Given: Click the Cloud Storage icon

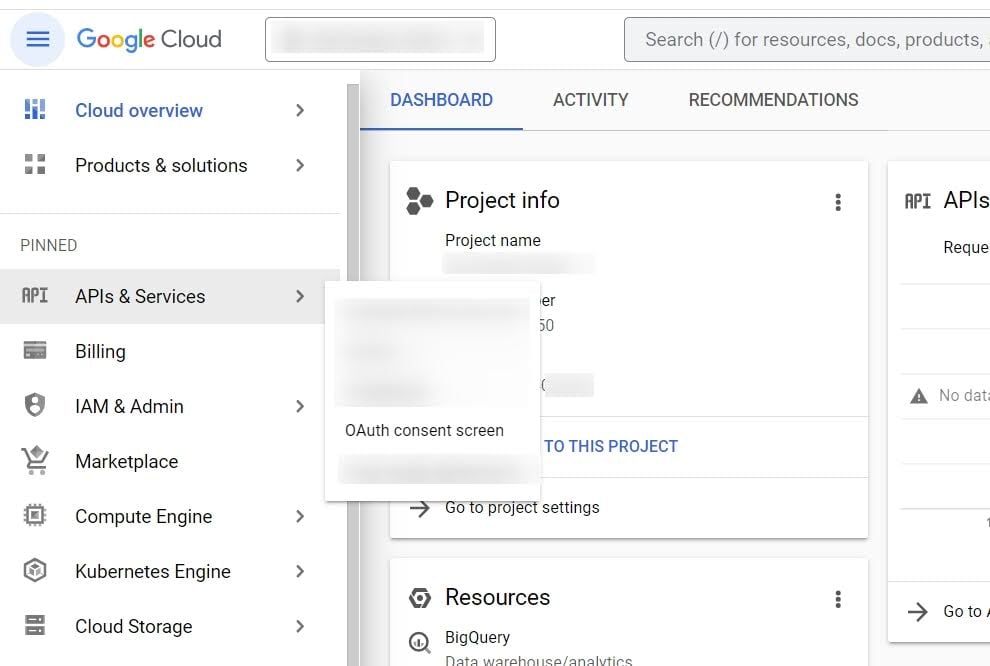Looking at the screenshot, I should [35, 626].
